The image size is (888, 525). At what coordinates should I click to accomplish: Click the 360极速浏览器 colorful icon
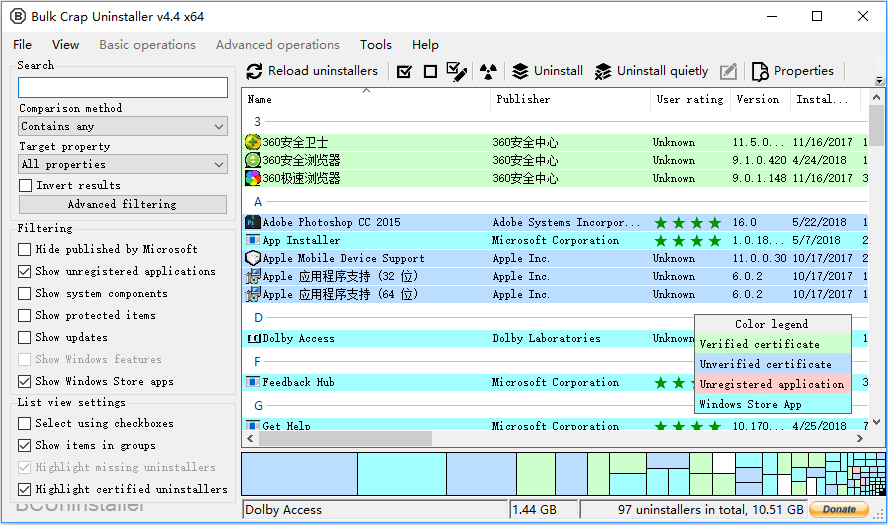253,178
